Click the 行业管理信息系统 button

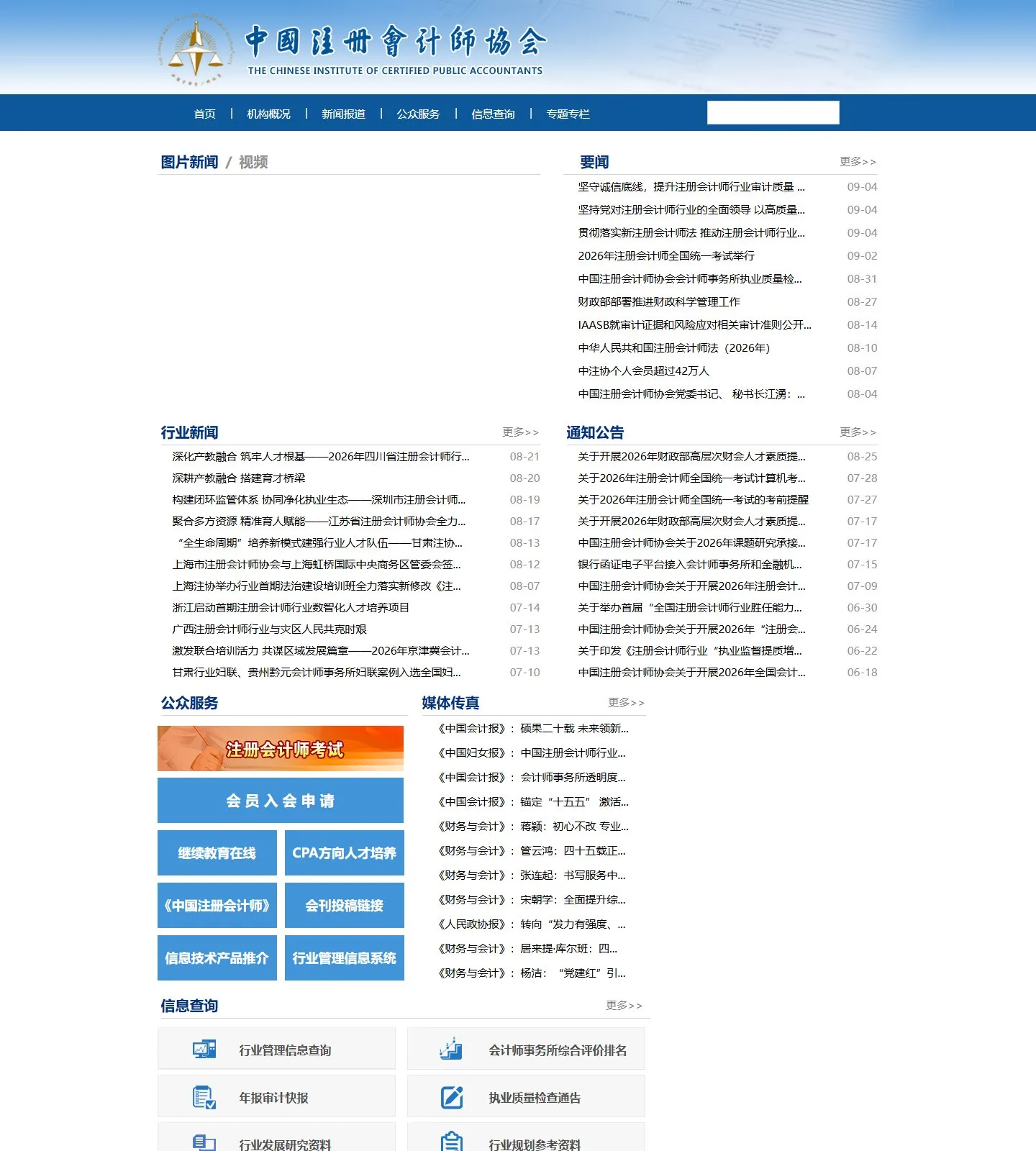[x=345, y=958]
